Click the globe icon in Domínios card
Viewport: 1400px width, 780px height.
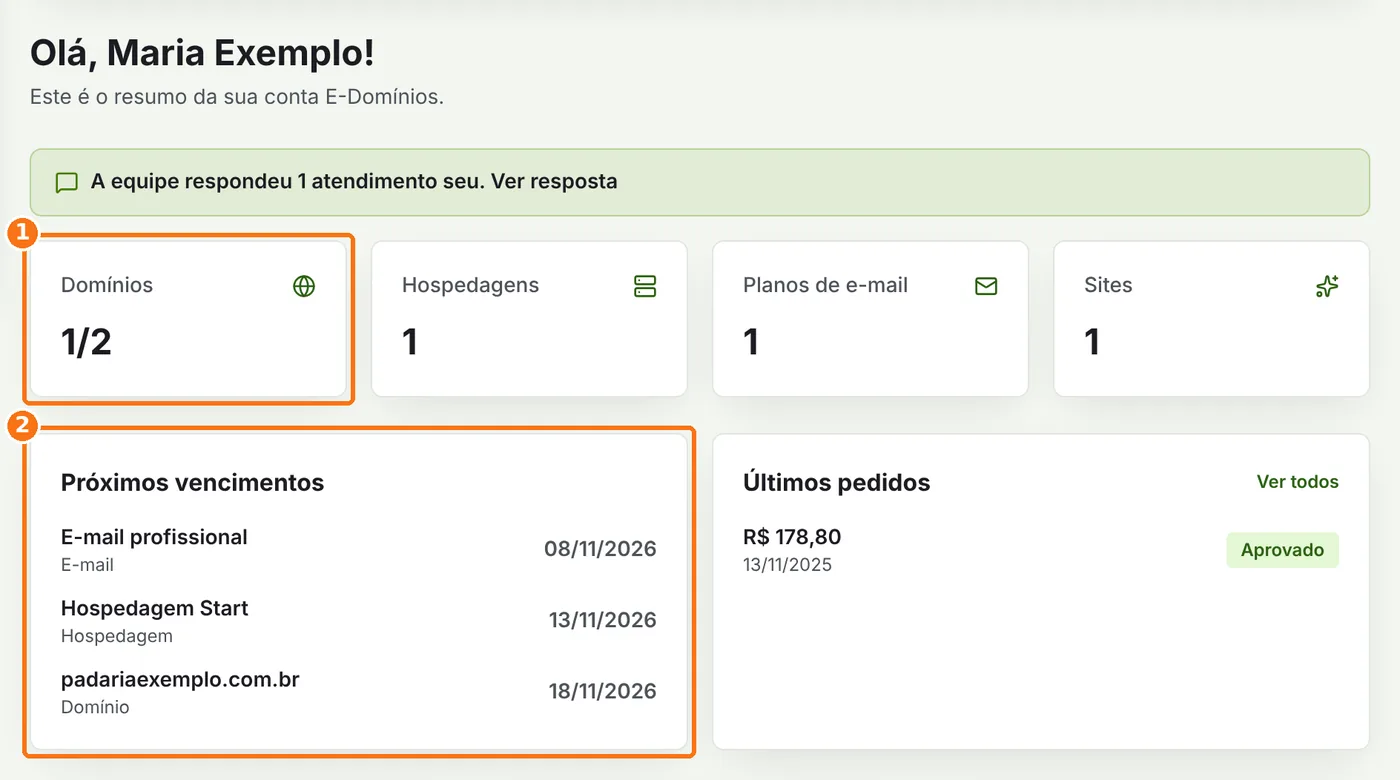[x=304, y=286]
